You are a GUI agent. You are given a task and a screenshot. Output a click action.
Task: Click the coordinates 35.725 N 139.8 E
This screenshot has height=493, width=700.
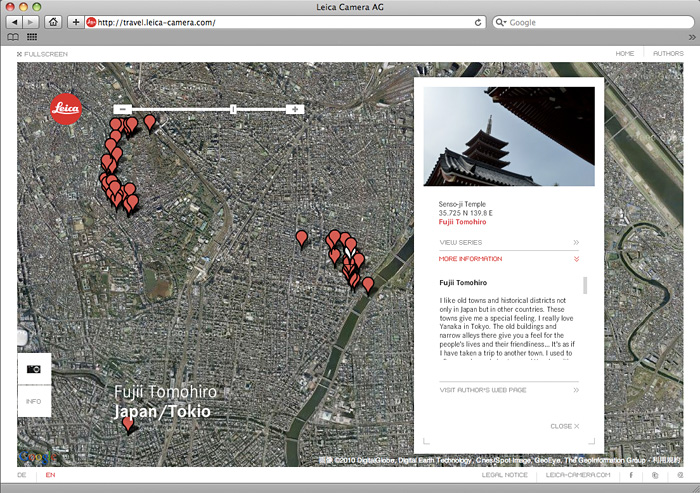coord(465,213)
